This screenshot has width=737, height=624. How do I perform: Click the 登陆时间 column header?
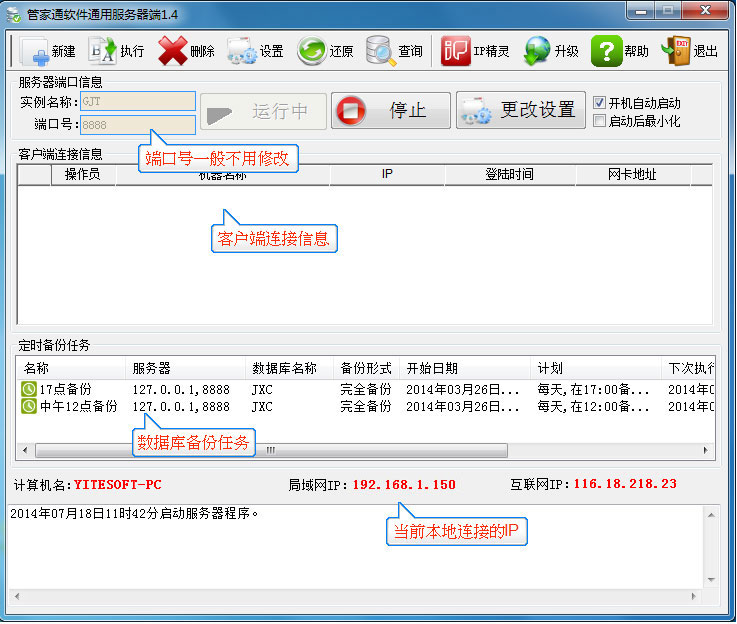coord(509,174)
